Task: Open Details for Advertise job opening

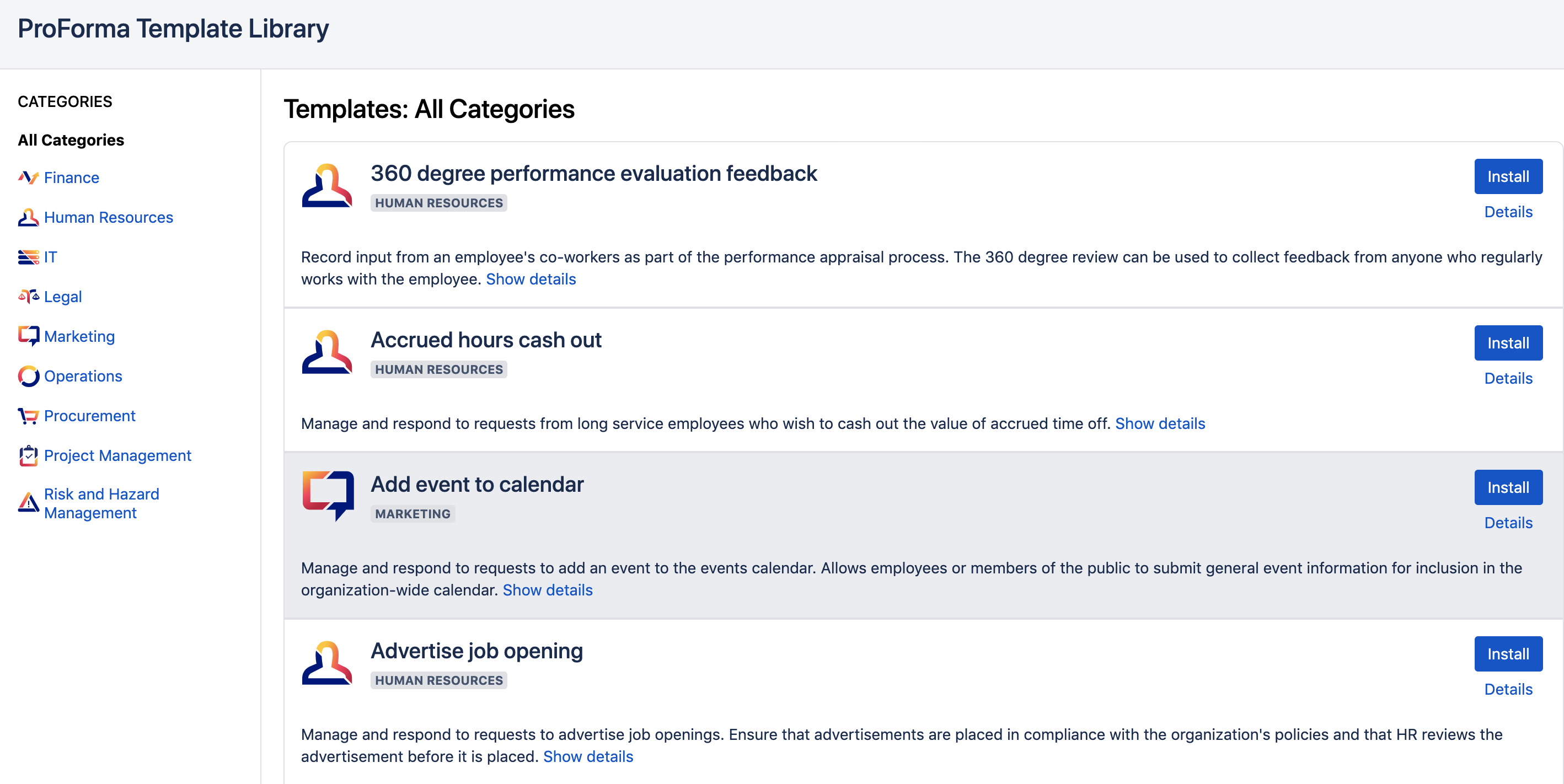Action: [1508, 689]
